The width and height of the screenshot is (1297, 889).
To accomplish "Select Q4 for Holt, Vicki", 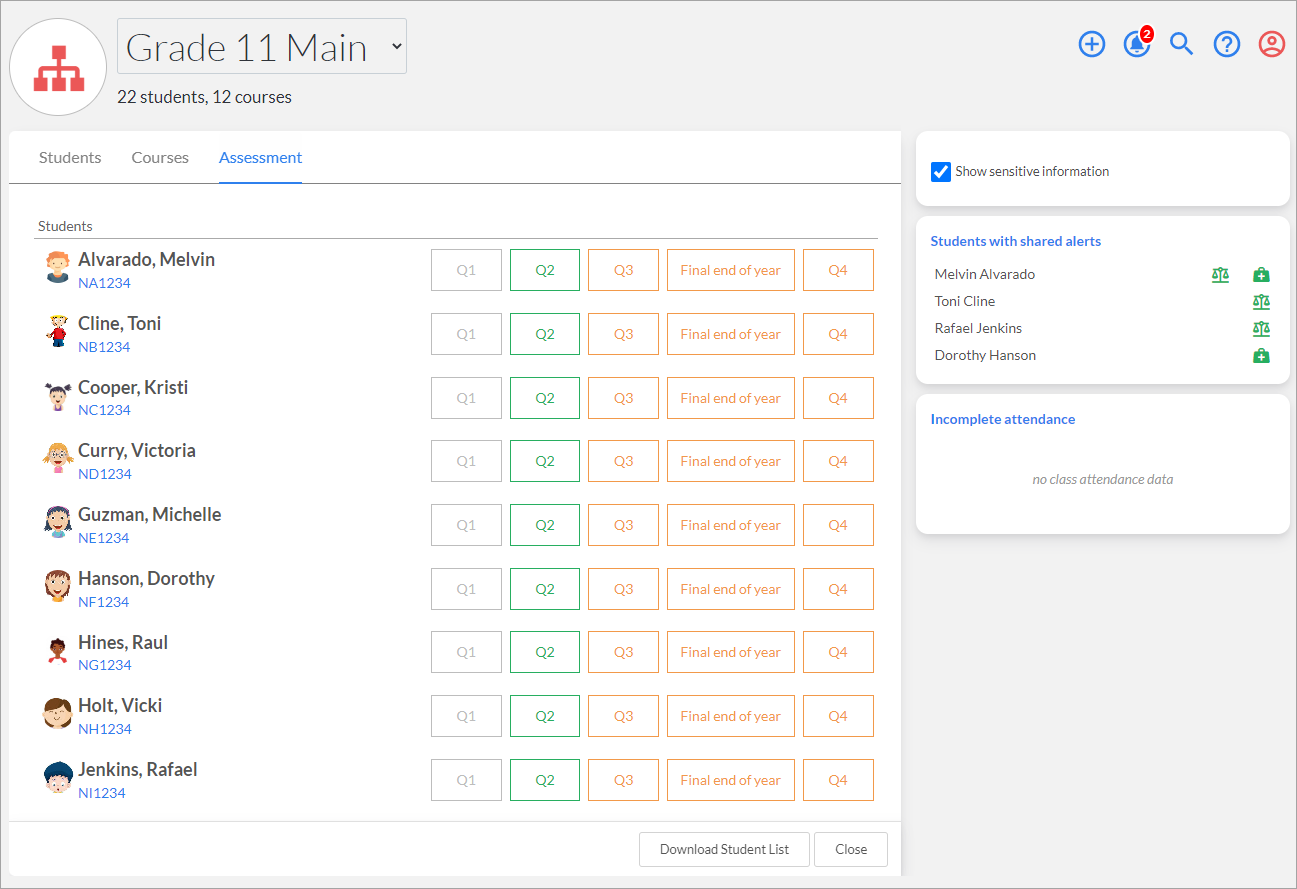I will point(838,716).
